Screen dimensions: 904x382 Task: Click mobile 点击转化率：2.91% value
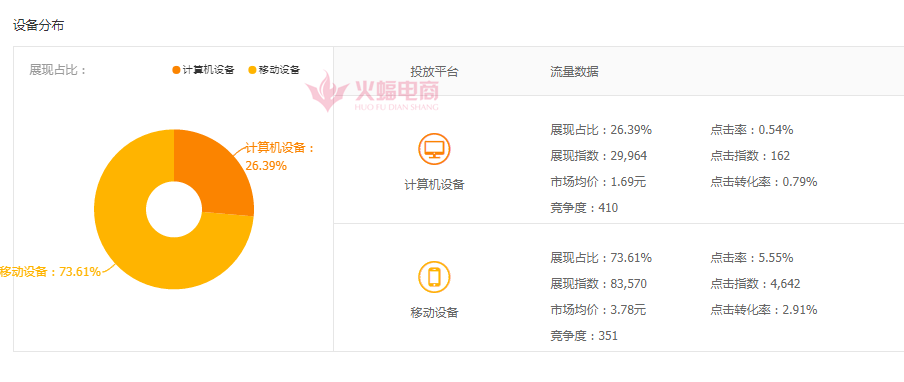tap(764, 310)
